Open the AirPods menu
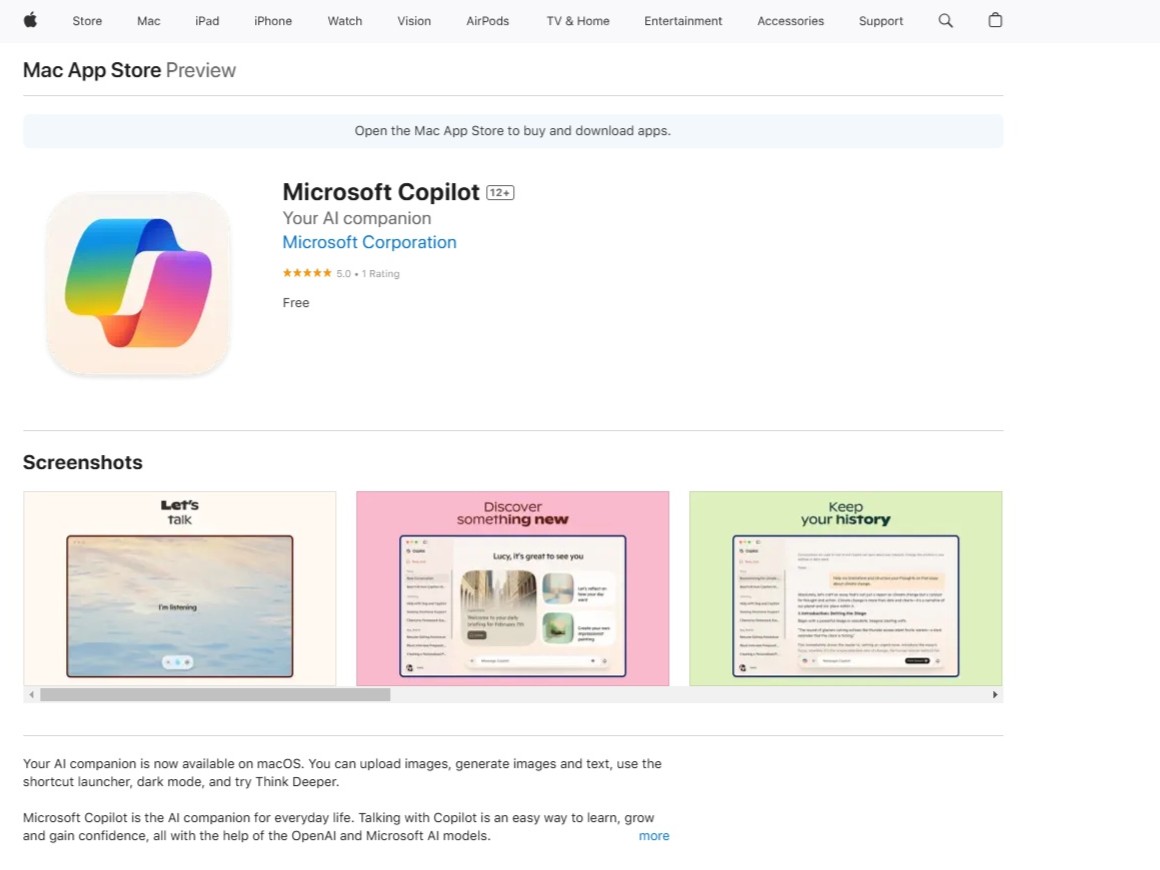 (488, 21)
